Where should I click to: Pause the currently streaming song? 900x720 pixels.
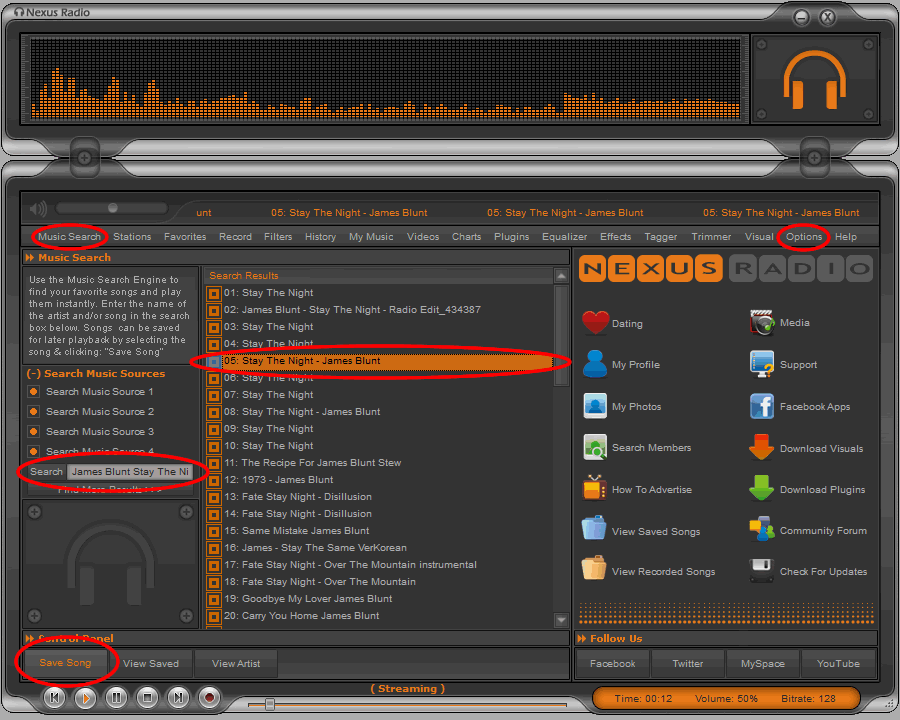(x=116, y=697)
